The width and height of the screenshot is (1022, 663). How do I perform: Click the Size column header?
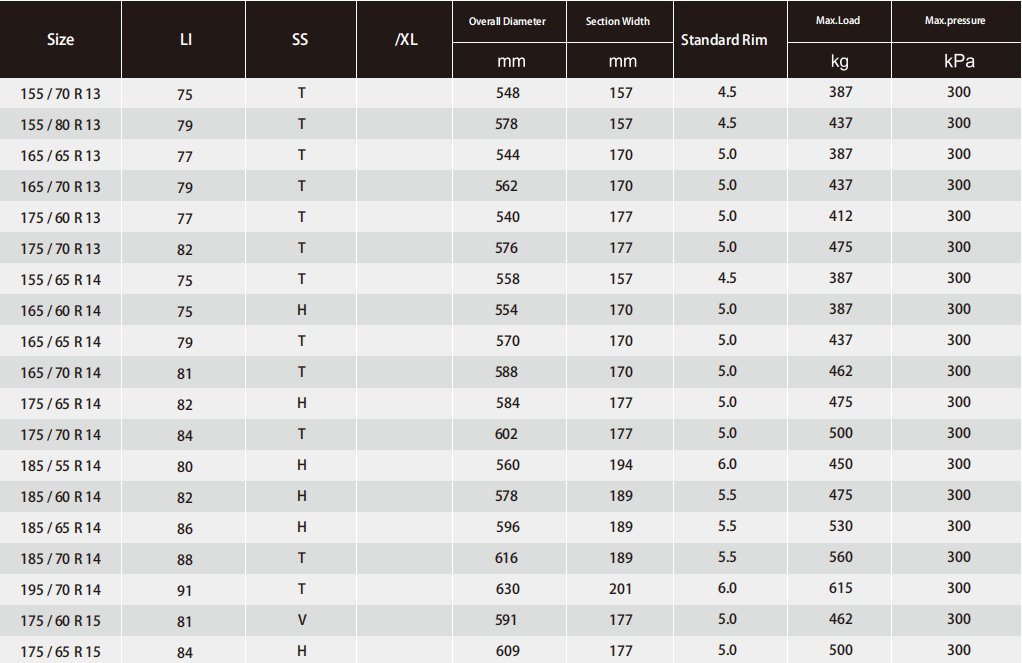pyautogui.click(x=60, y=40)
